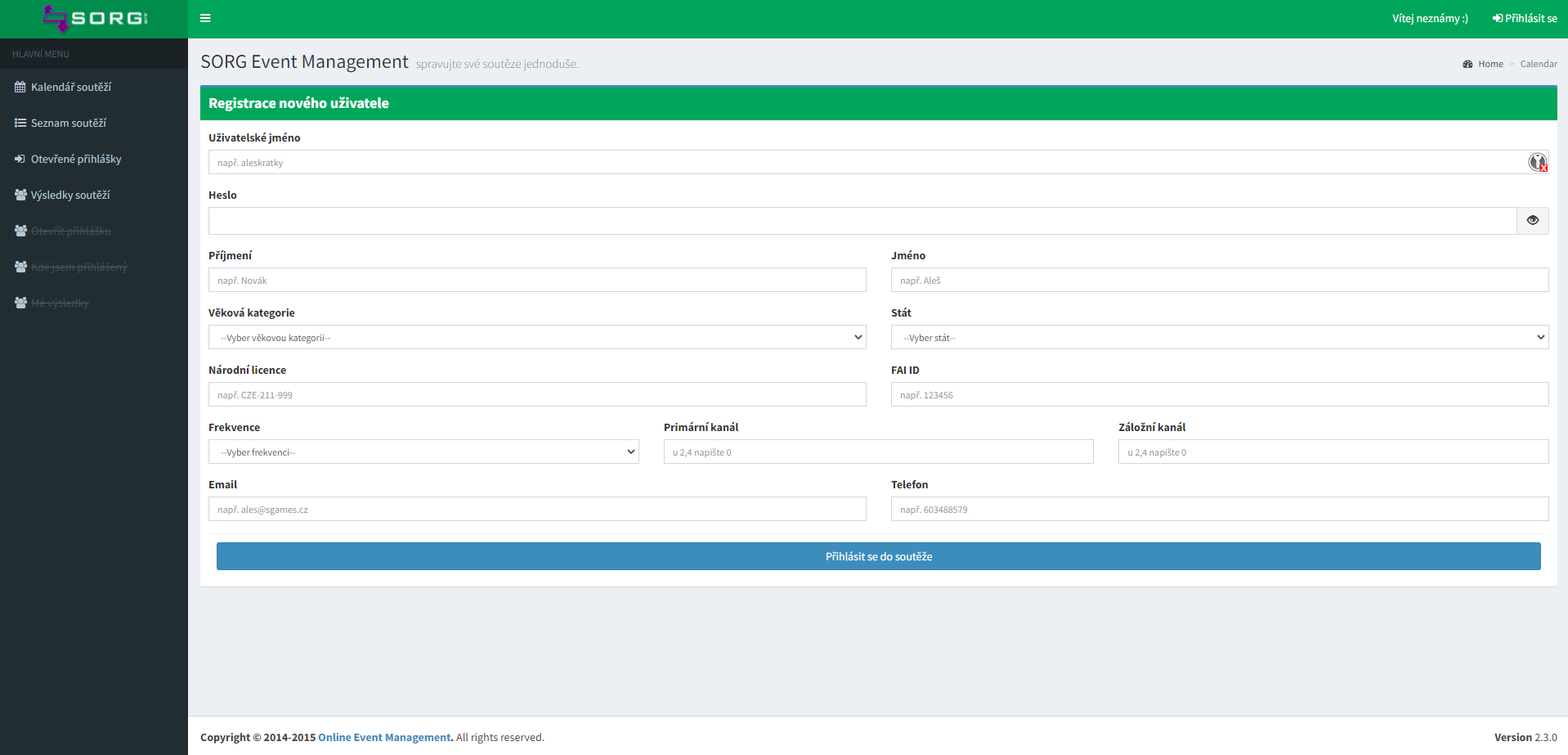Screen dimensions: 1568x755
Task: Focus the Telefon input field
Action: pyautogui.click(x=1220, y=509)
